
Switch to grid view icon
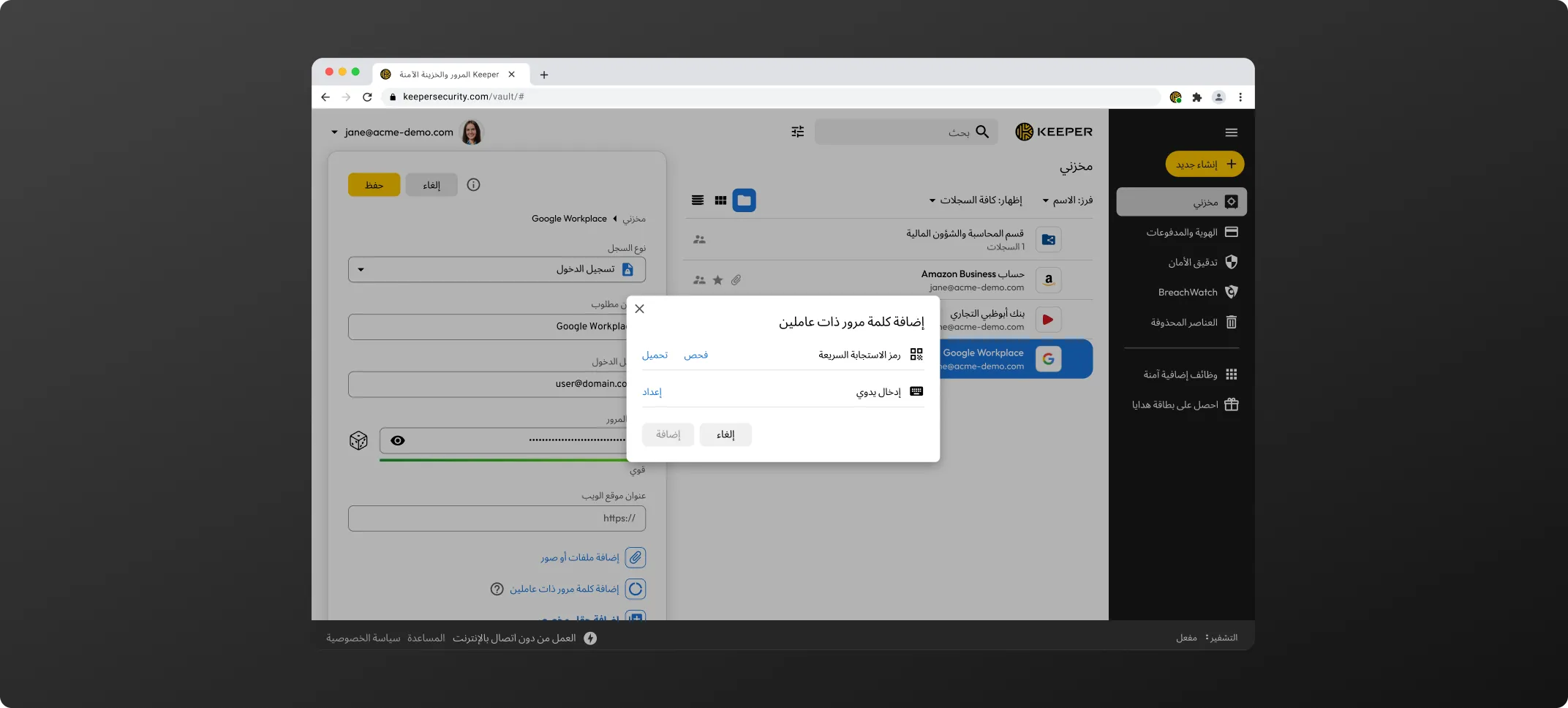pyautogui.click(x=720, y=200)
